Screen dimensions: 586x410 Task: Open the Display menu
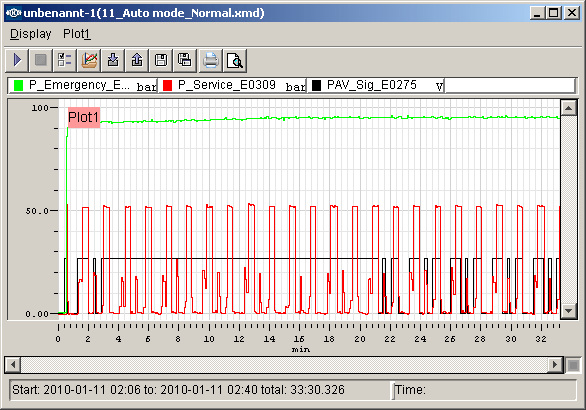pos(31,34)
